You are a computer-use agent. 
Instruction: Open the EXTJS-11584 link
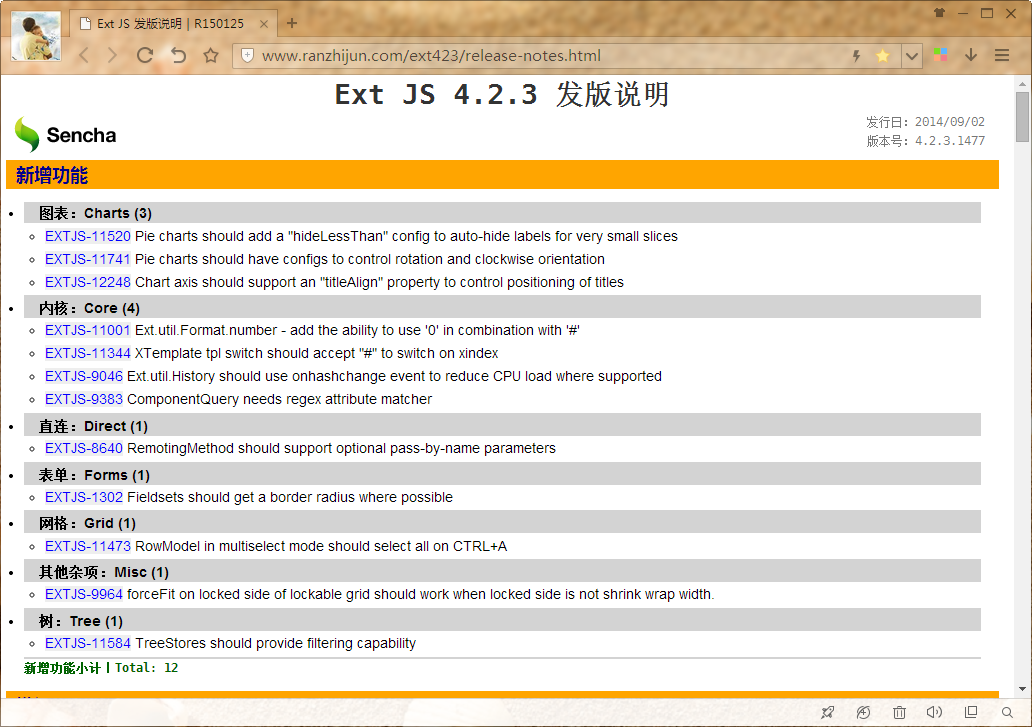pos(88,643)
